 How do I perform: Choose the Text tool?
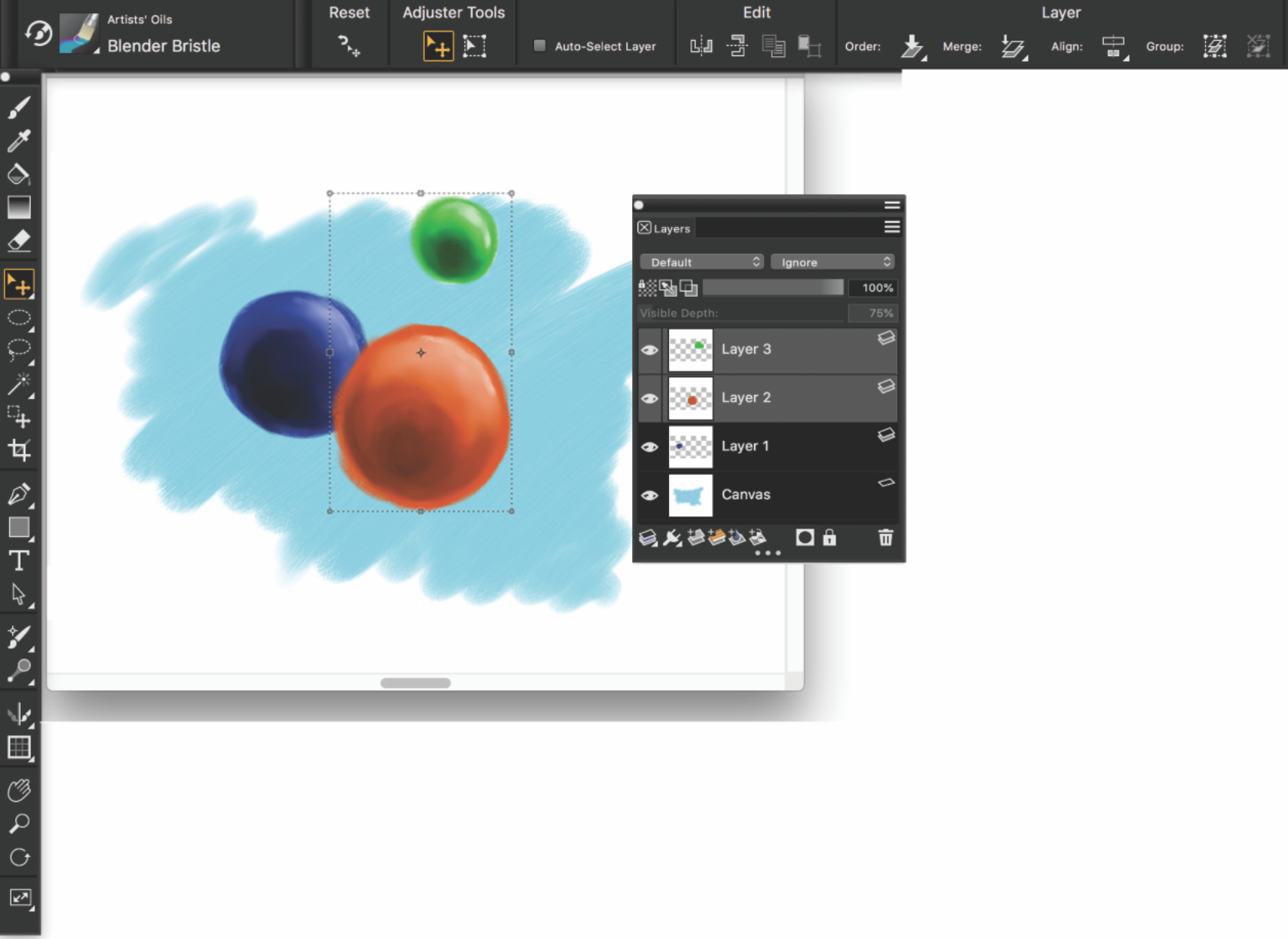point(19,561)
